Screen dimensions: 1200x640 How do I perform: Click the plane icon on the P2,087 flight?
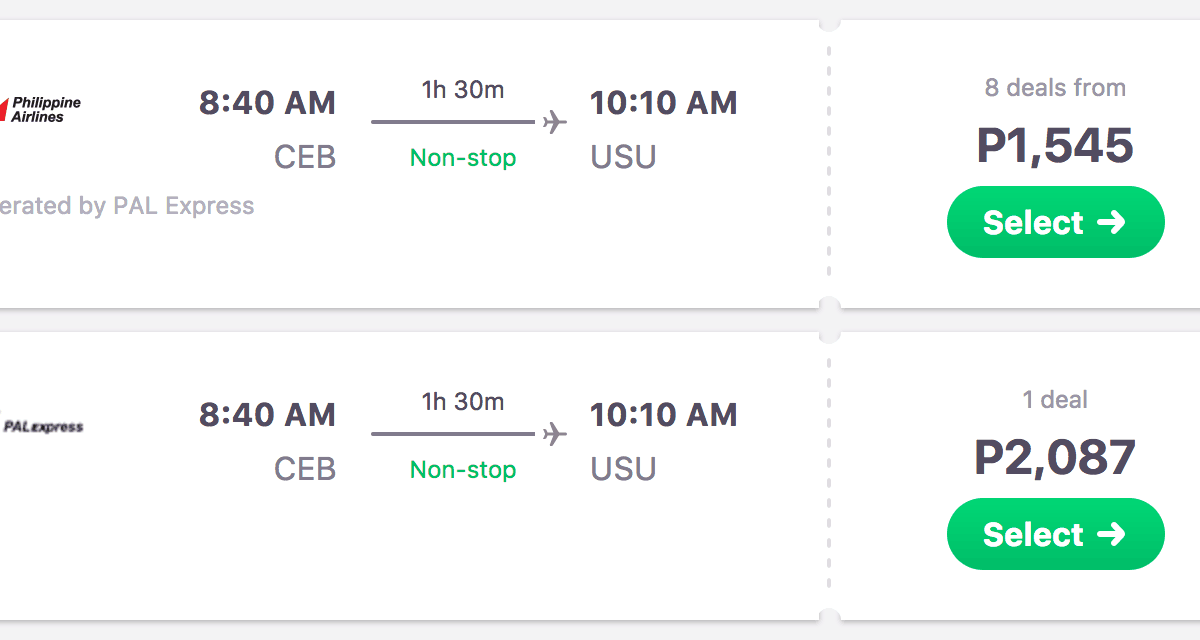pyautogui.click(x=554, y=434)
